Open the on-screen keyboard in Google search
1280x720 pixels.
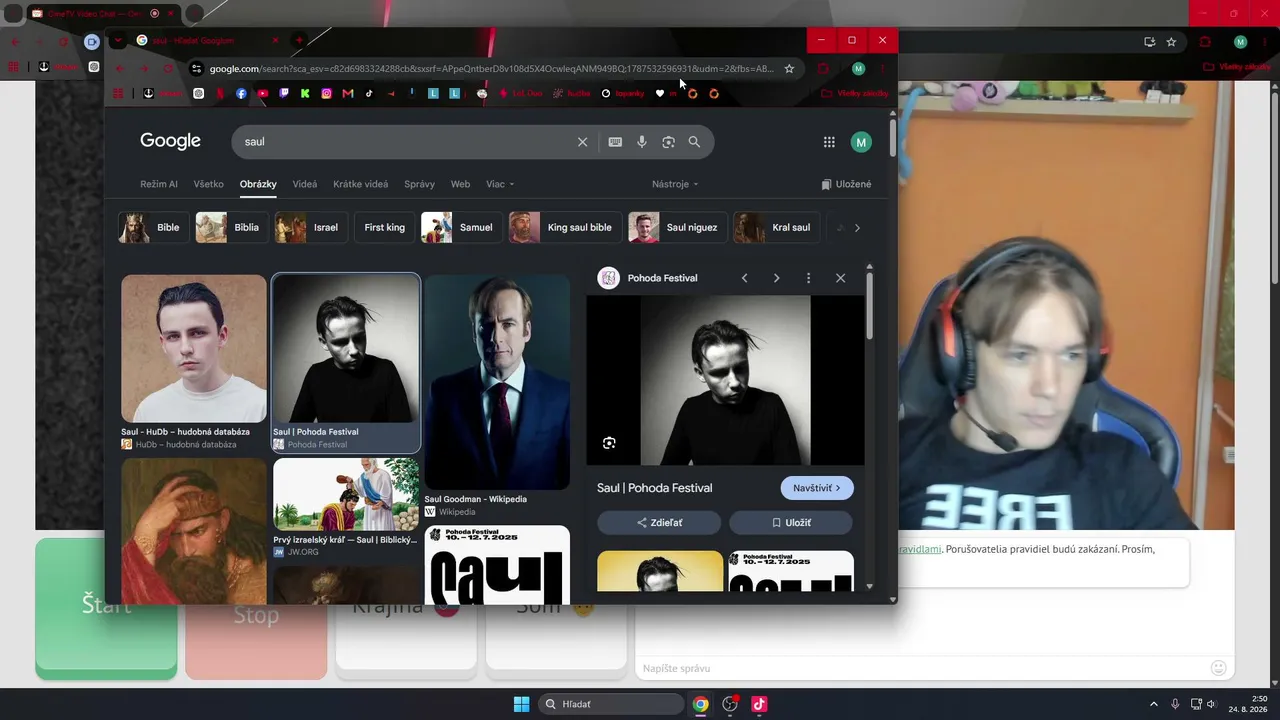(x=615, y=142)
